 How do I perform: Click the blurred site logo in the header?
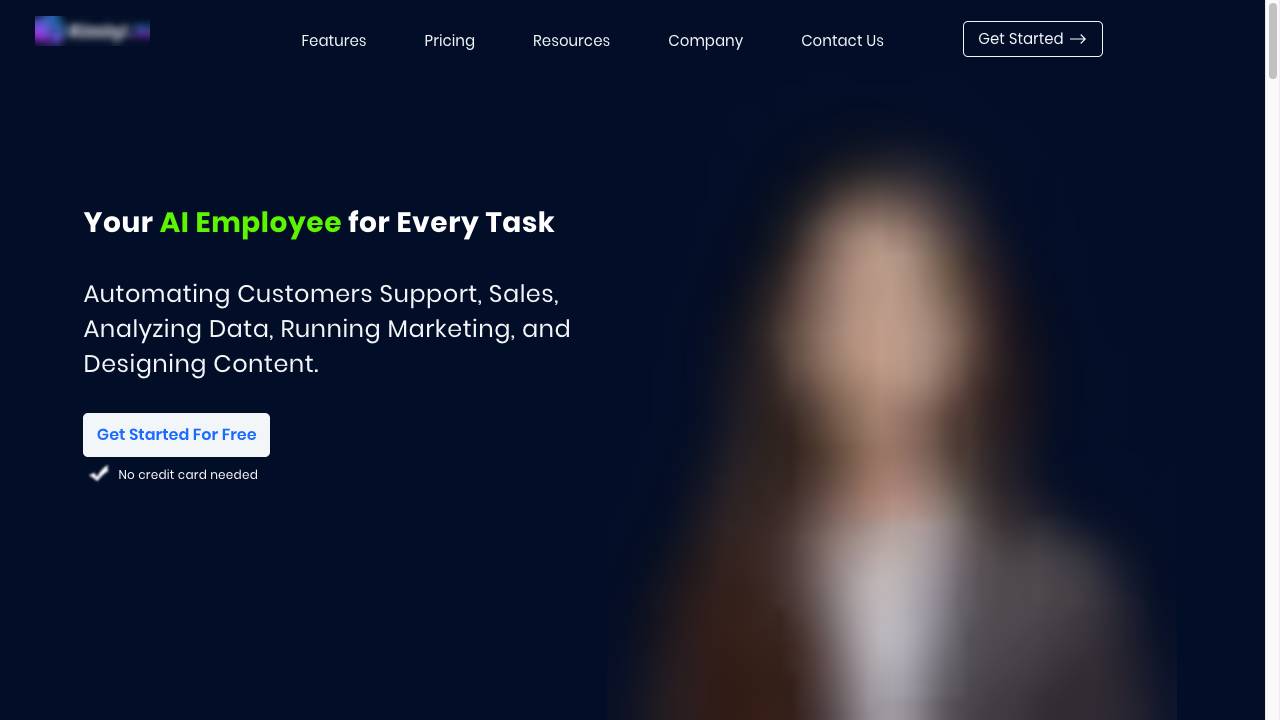point(92,31)
